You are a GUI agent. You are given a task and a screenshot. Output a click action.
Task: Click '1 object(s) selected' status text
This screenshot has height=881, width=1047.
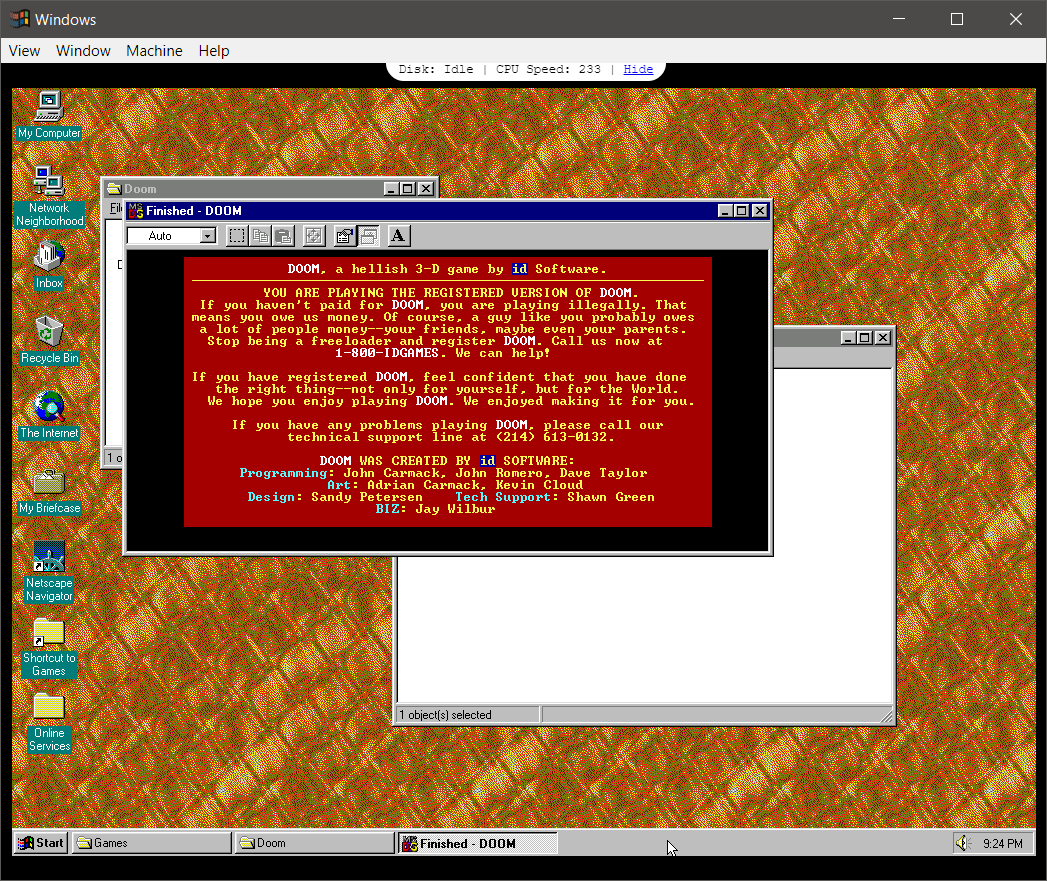pos(445,715)
